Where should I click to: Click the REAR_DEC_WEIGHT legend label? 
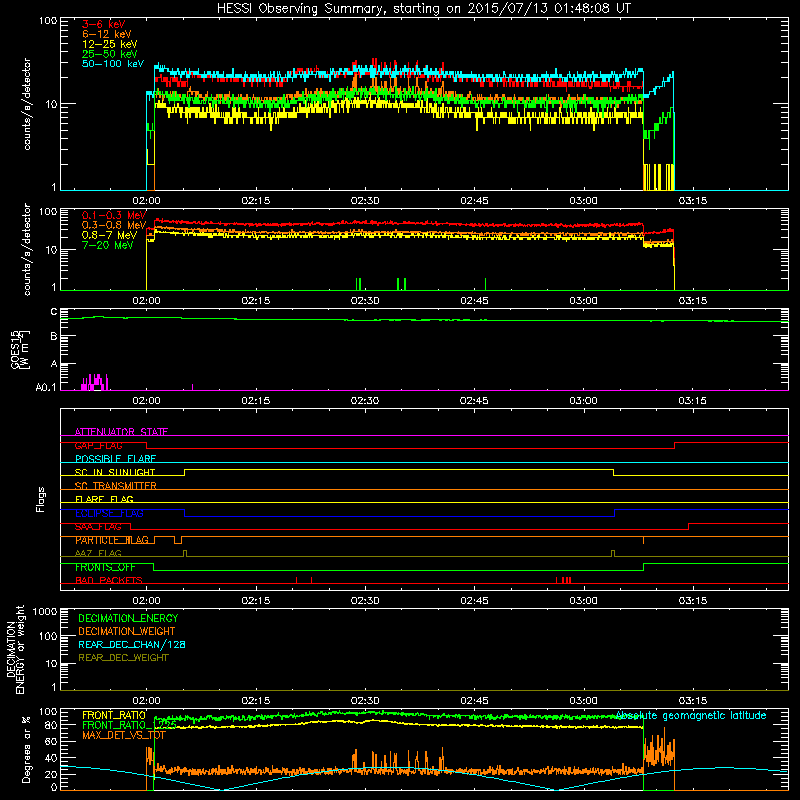(x=123, y=658)
